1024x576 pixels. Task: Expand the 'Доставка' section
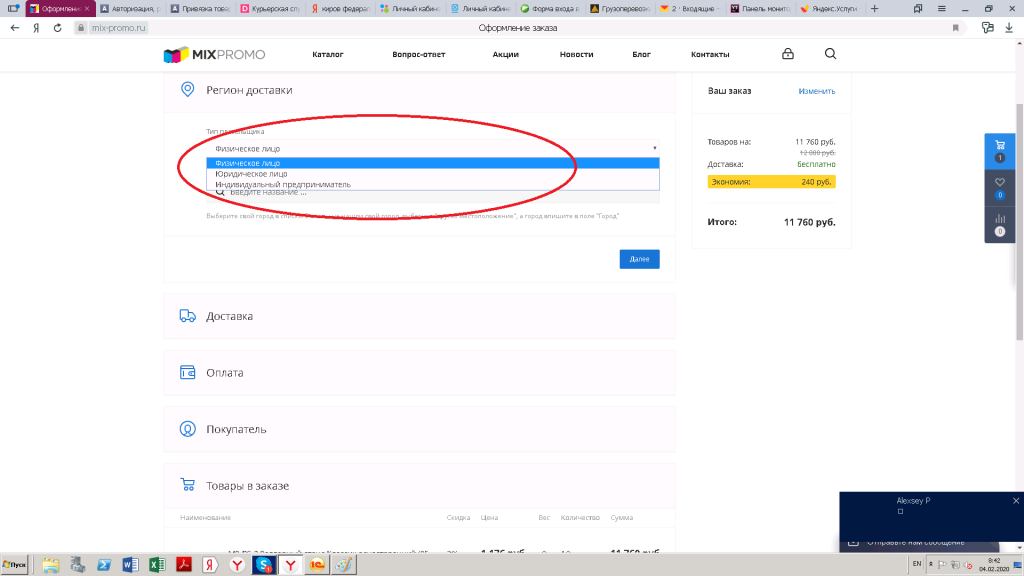coord(229,316)
